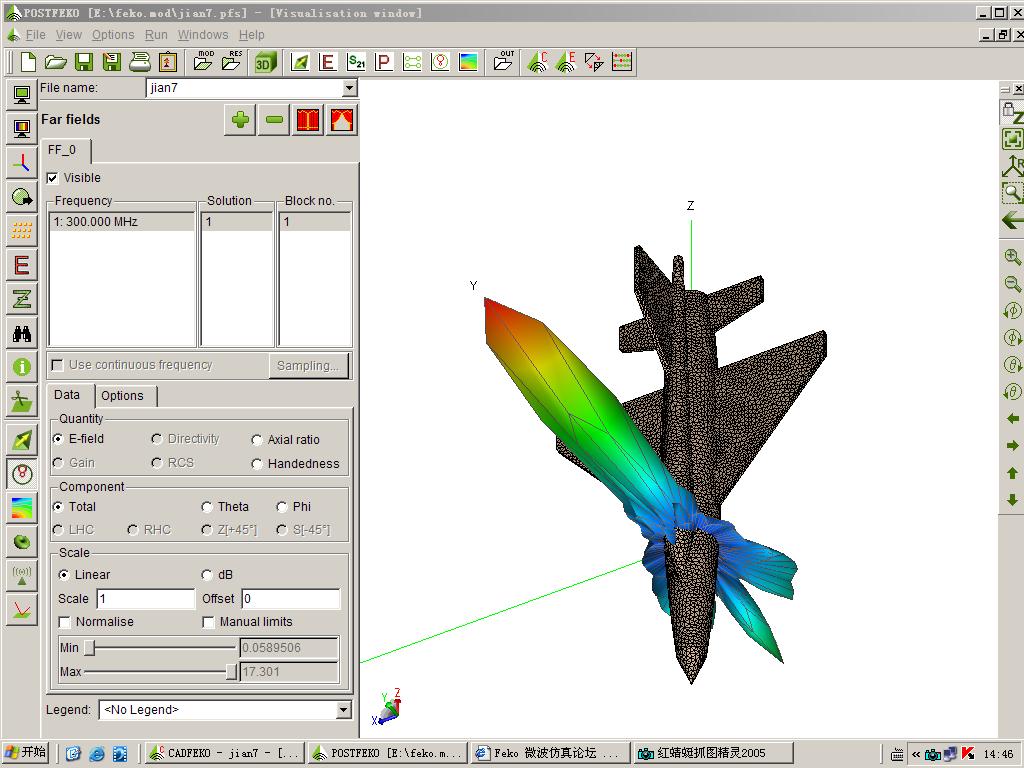Check the Normalise checkbox
Image resolution: width=1024 pixels, height=768 pixels.
pos(65,622)
